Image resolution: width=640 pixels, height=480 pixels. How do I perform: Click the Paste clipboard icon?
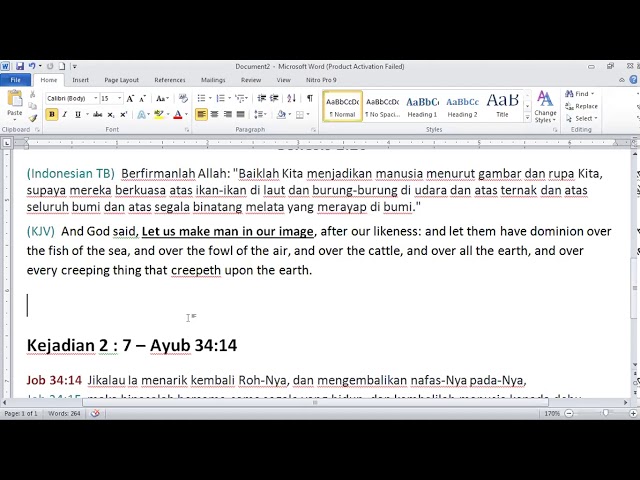tap(15, 98)
